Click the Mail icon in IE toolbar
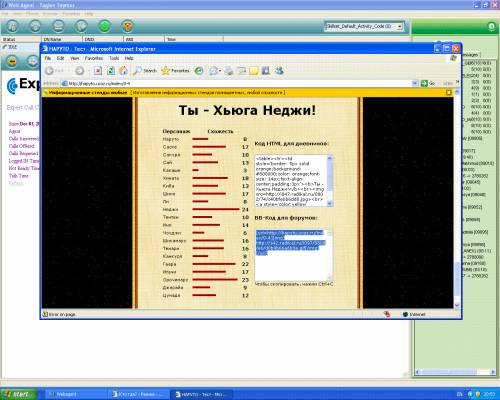 [213, 71]
